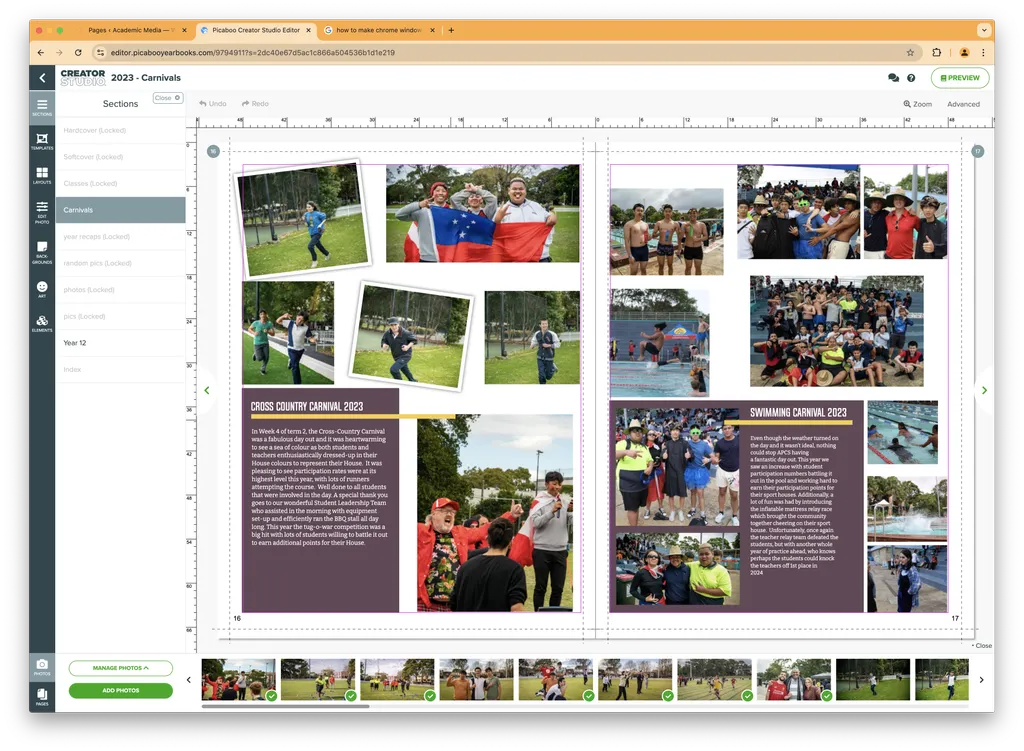The height and width of the screenshot is (751, 1024).
Task: Select the Edit Photo tool
Action: [x=42, y=212]
